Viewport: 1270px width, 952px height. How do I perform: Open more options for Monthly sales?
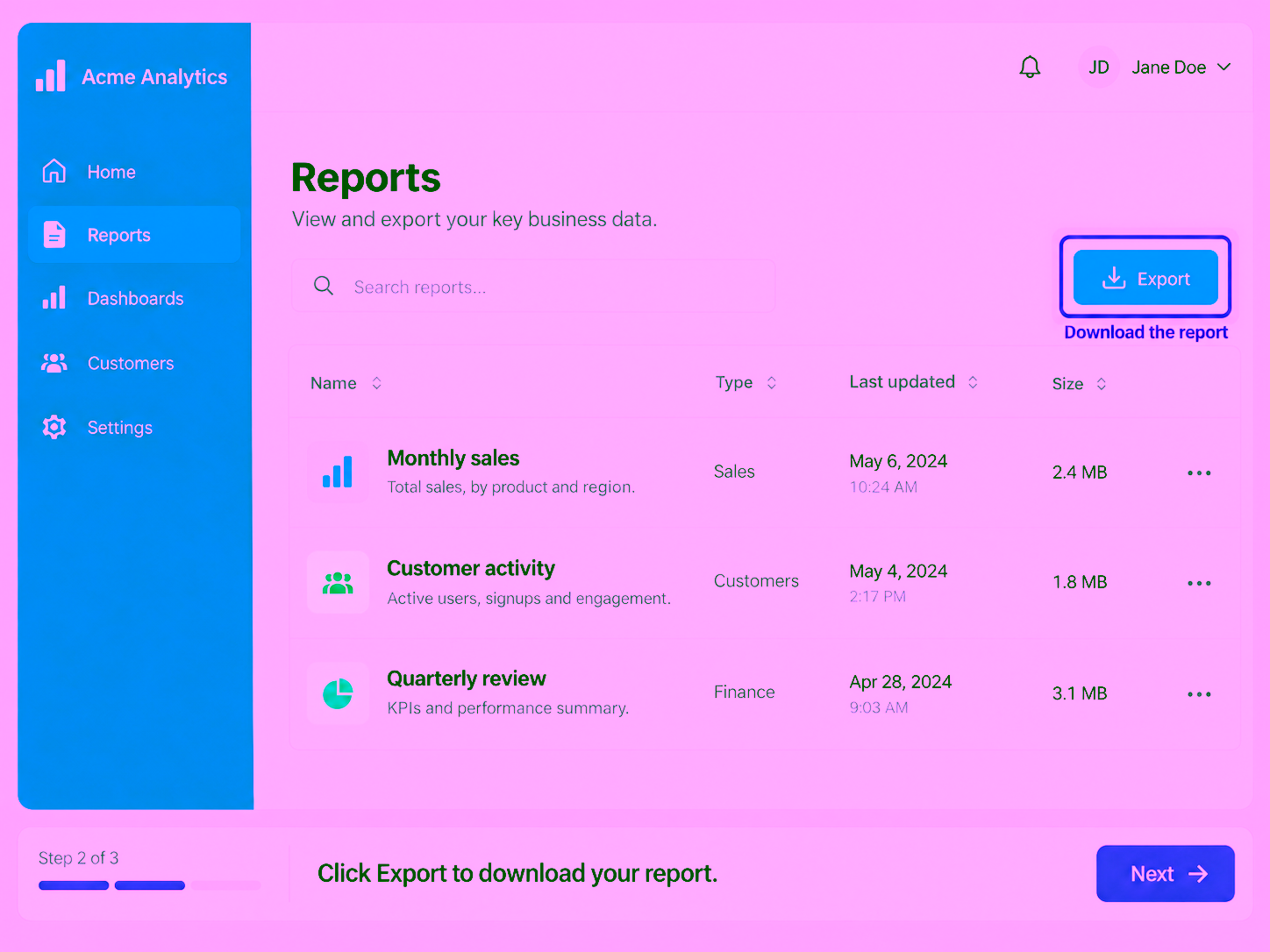[x=1199, y=473]
